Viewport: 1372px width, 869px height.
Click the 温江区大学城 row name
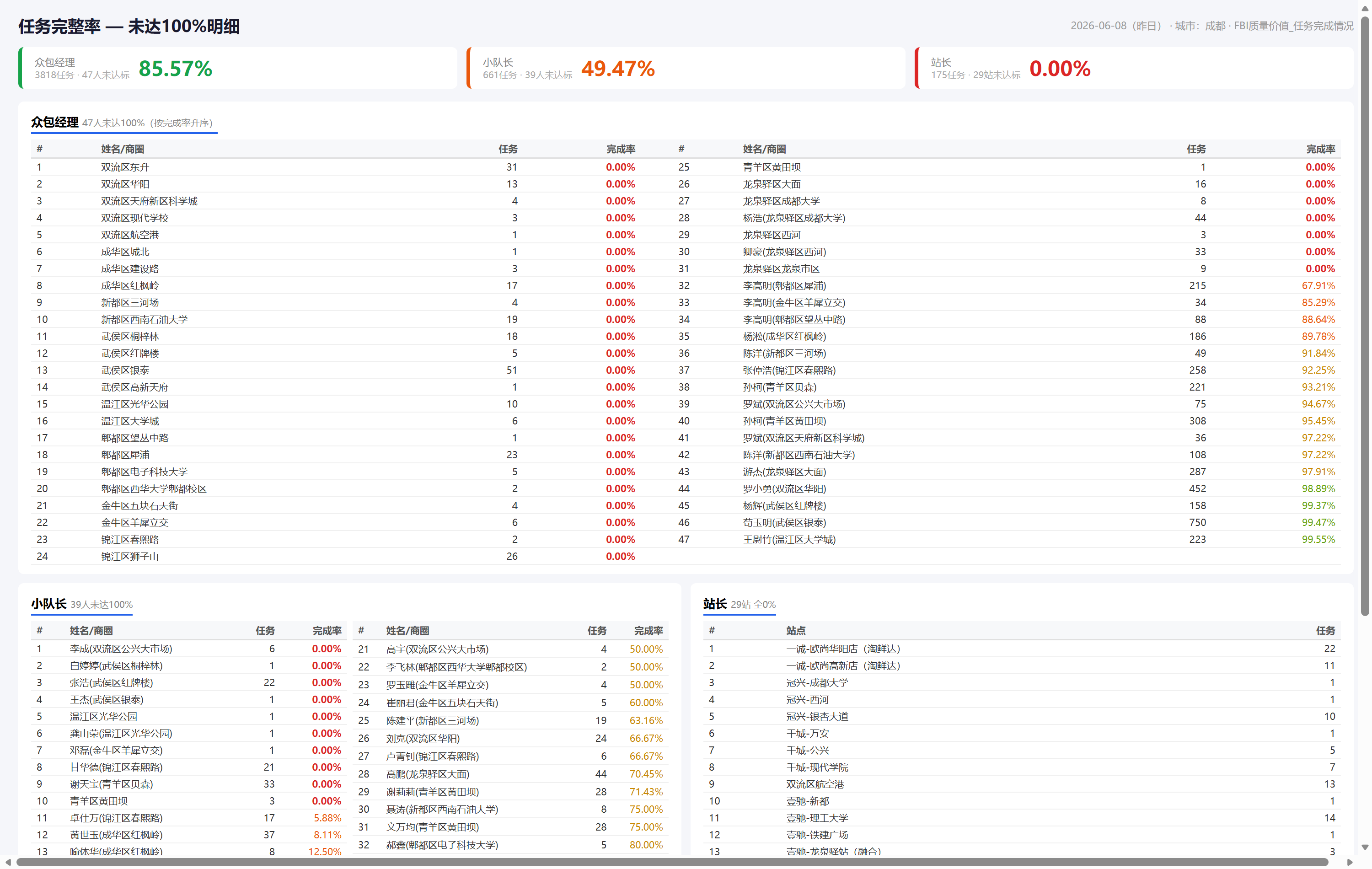pos(130,421)
